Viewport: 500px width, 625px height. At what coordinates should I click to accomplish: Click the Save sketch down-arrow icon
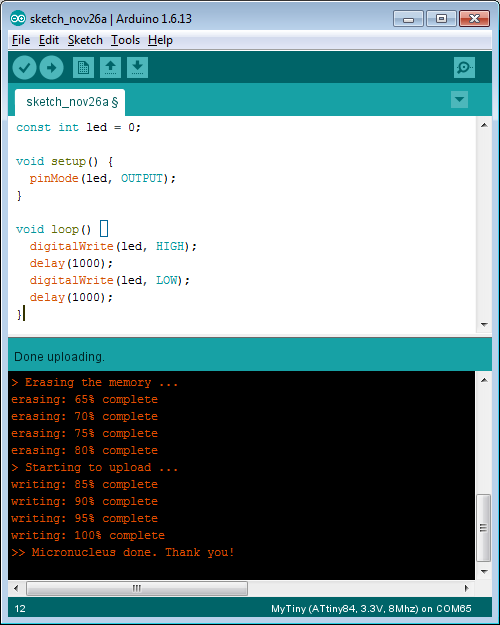(138, 67)
